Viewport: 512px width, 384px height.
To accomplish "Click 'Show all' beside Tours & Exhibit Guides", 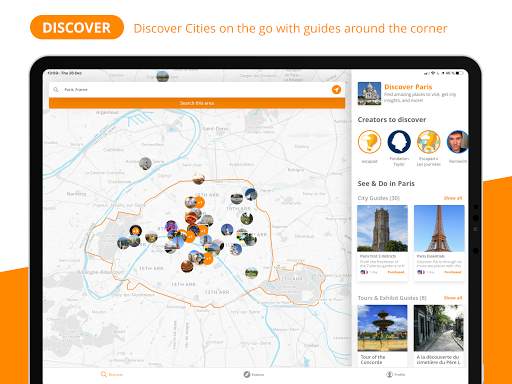I will click(x=453, y=298).
